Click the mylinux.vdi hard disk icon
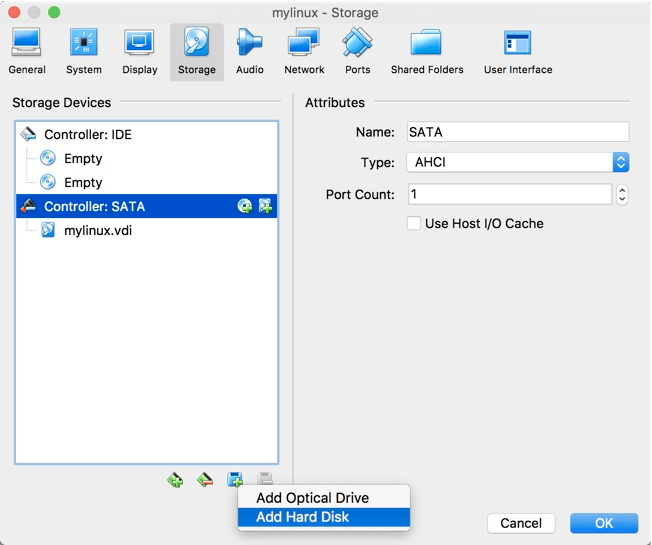This screenshot has height=545, width=652. click(x=48, y=230)
